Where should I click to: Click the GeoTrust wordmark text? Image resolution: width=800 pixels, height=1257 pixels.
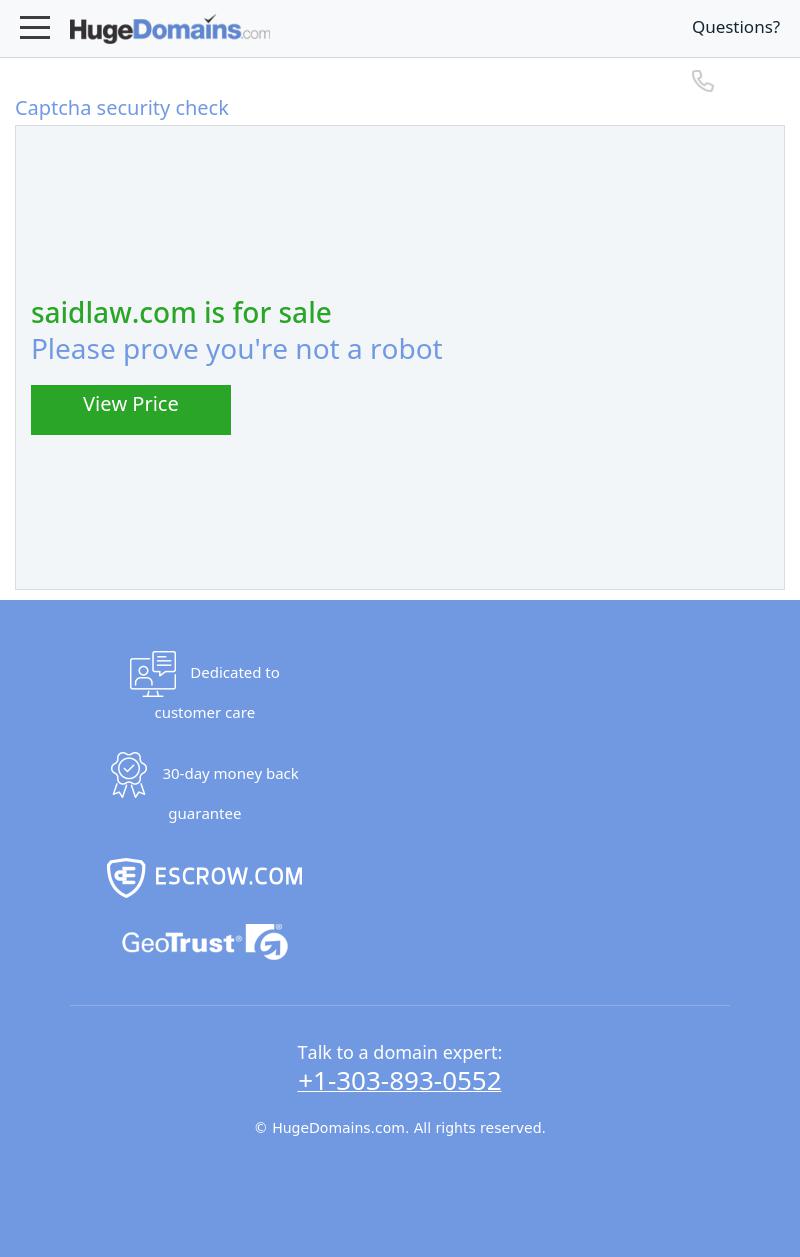[x=182, y=942]
